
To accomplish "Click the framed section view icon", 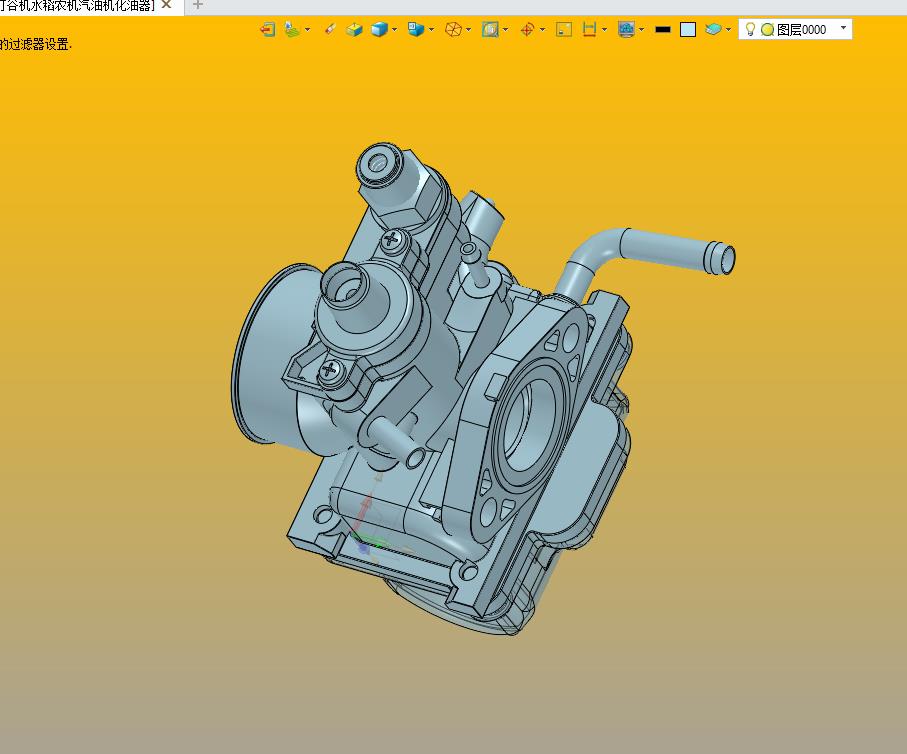I will click(x=490, y=30).
